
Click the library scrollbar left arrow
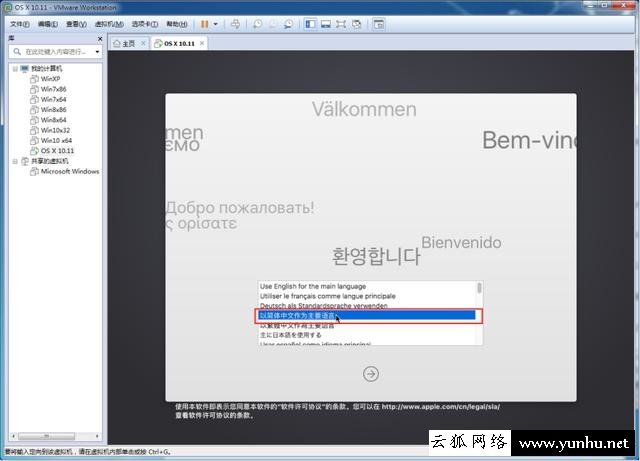pyautogui.click(x=13, y=436)
